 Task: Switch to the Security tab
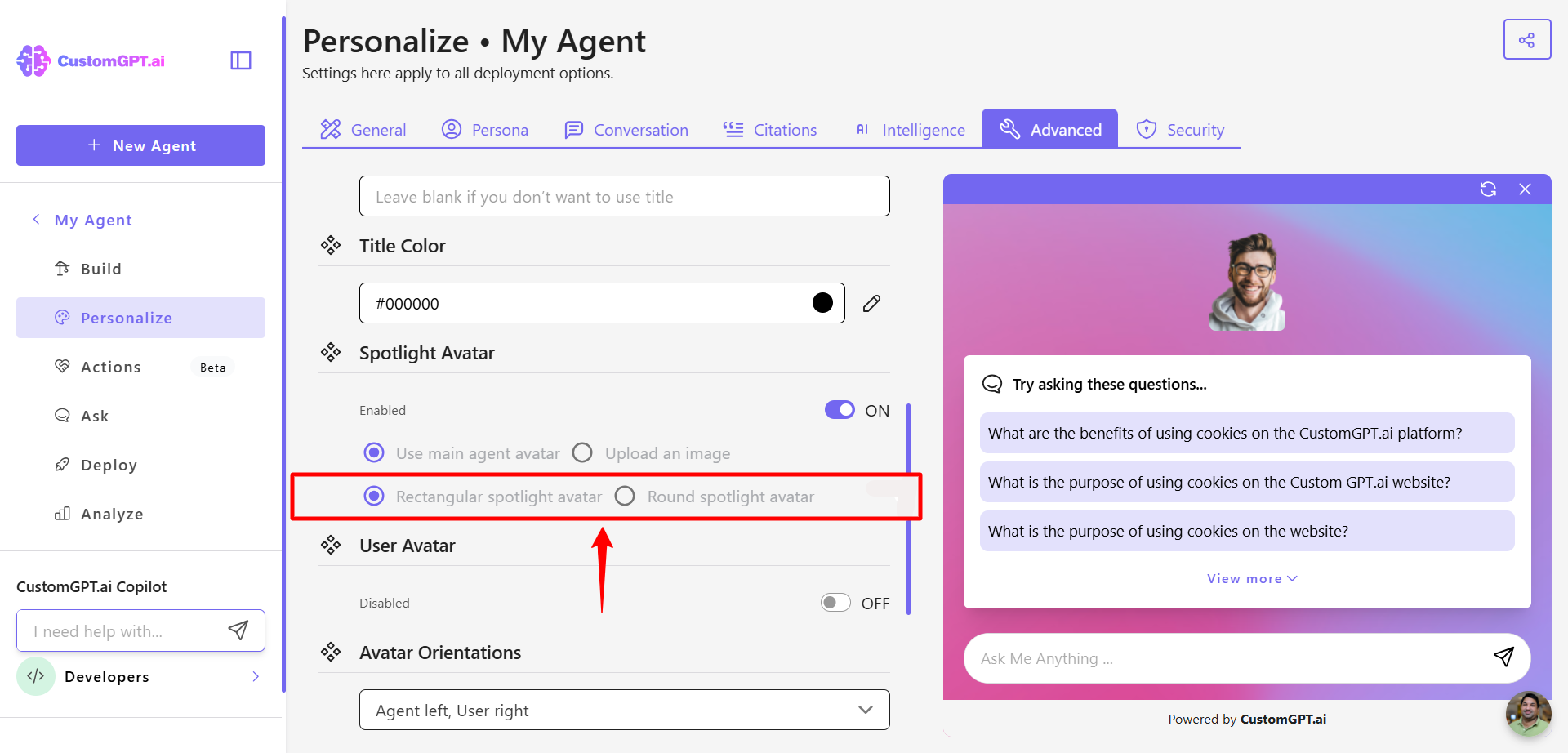point(1180,129)
